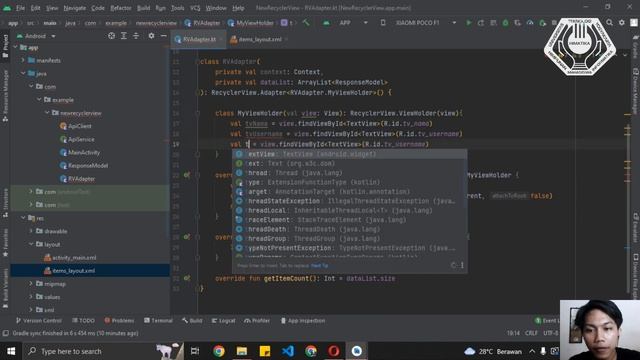This screenshot has height=360, width=640.
Task: Click CRLF line separator in status bar
Action: pyautogui.click(x=531, y=333)
